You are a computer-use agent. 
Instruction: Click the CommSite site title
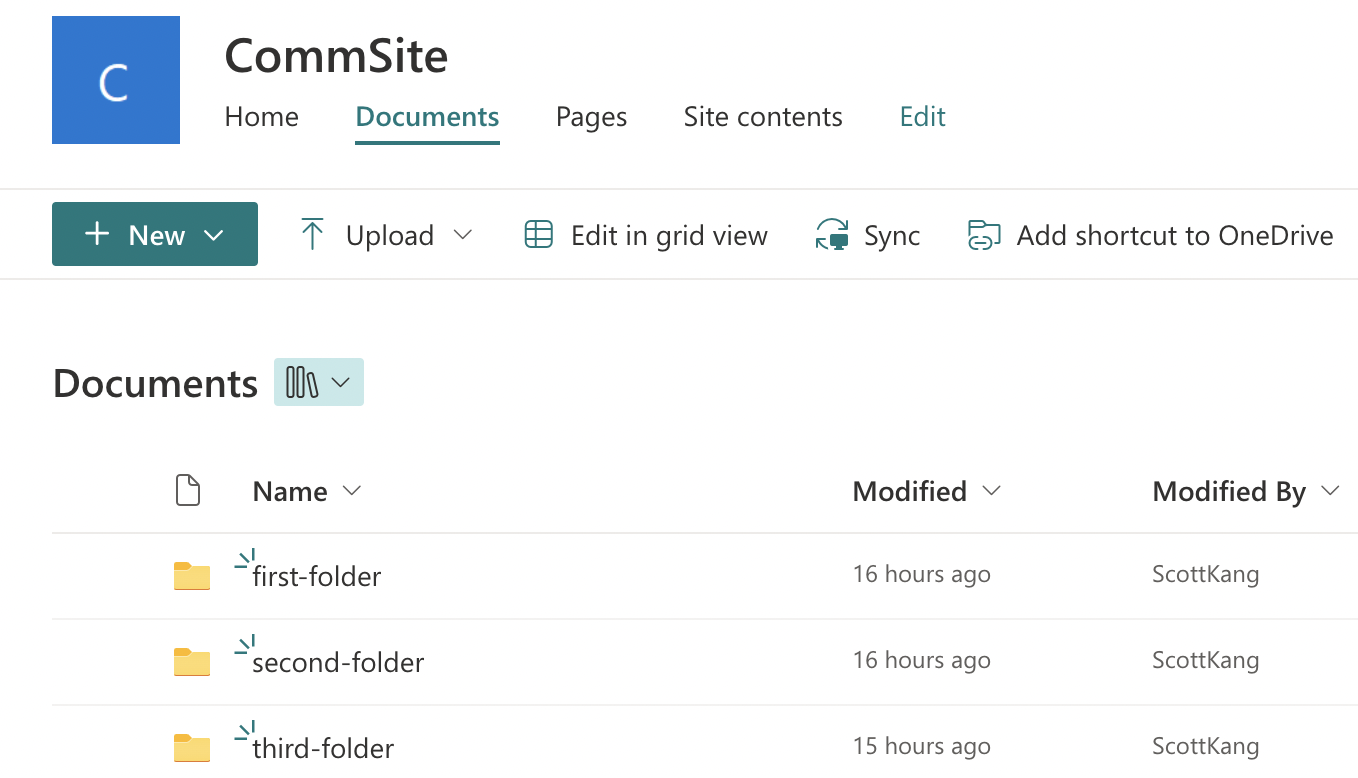336,56
